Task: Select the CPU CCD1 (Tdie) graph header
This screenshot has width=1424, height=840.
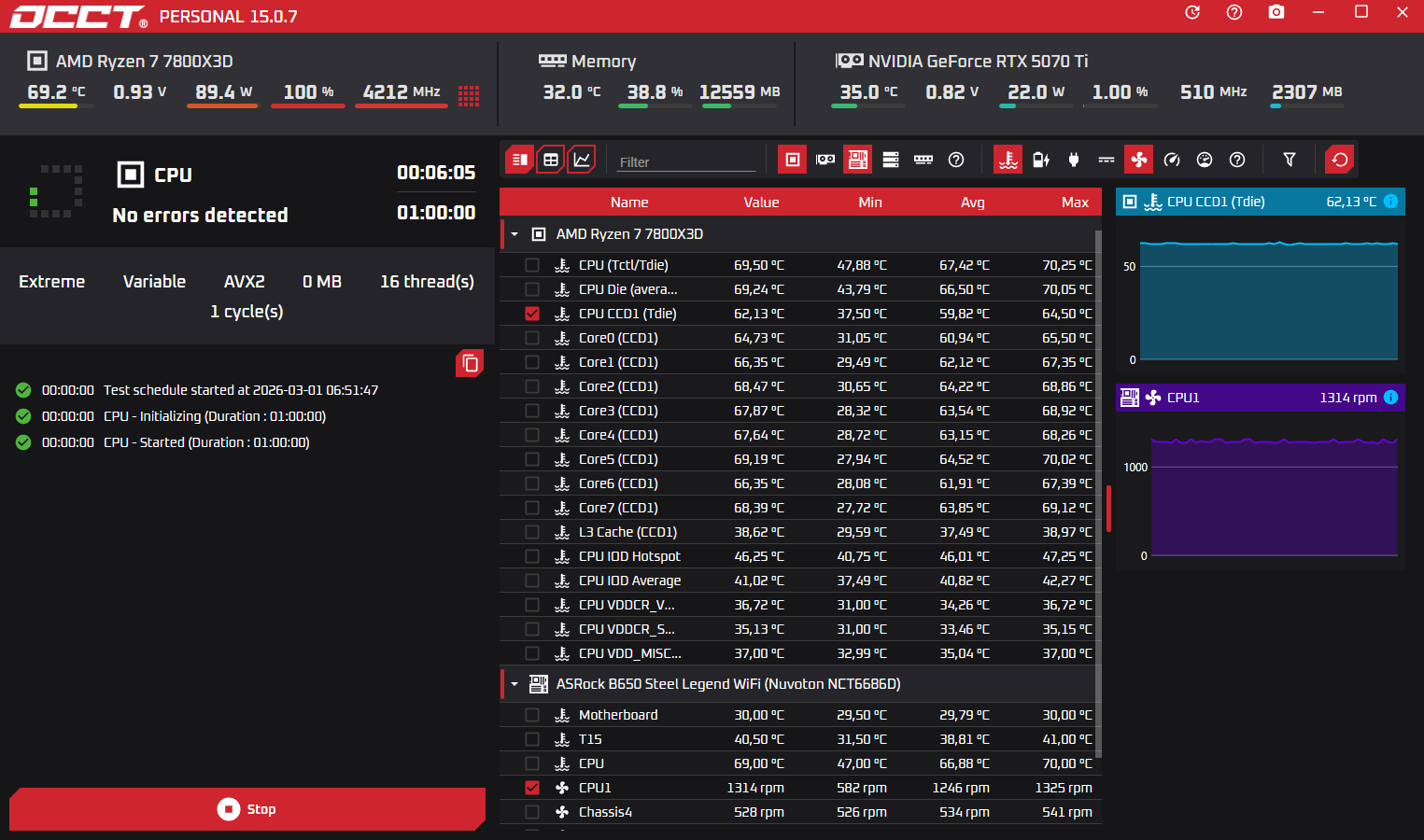Action: click(x=1261, y=202)
